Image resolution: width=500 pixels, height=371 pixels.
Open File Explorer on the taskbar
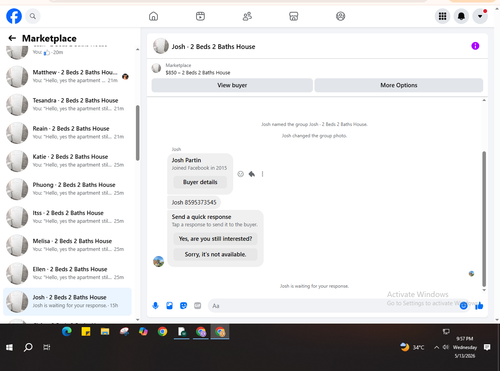[x=105, y=331]
